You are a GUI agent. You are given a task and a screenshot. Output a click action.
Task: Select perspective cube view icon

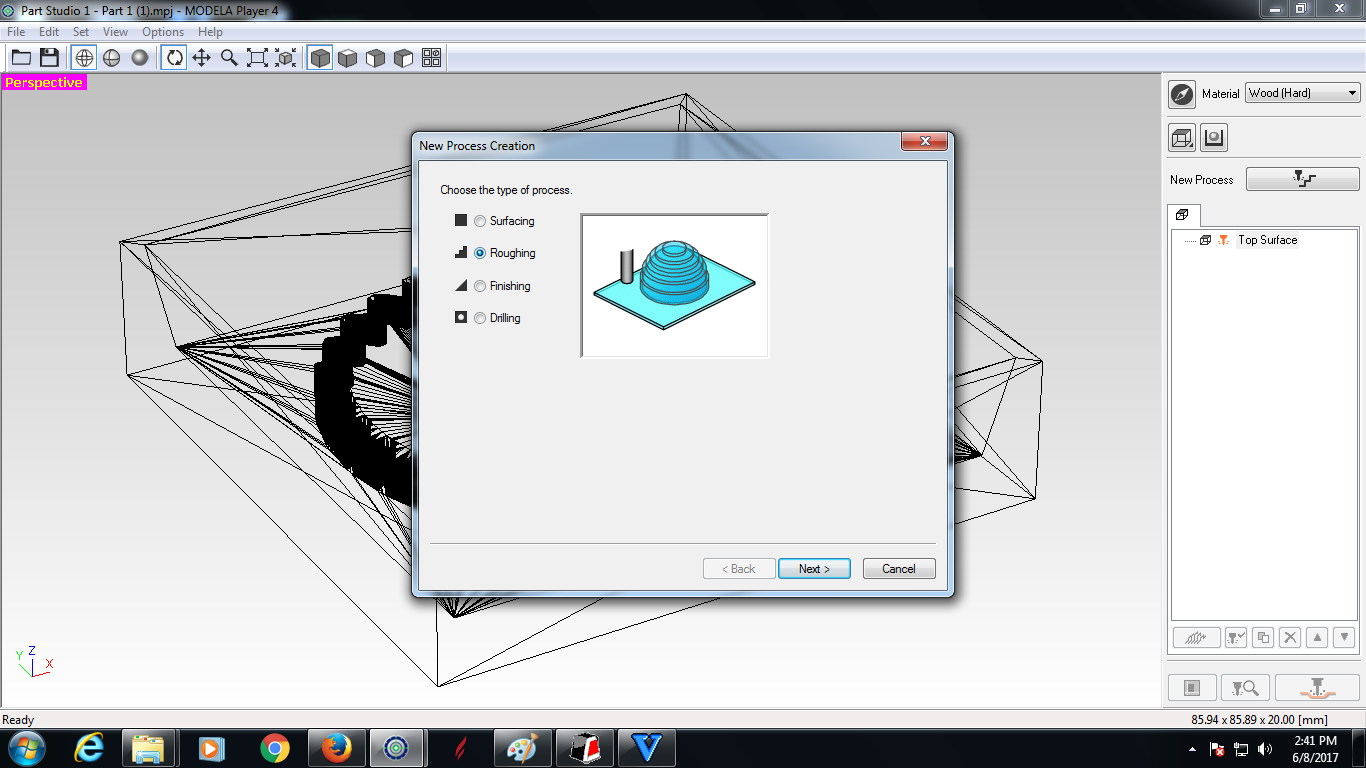coord(320,58)
